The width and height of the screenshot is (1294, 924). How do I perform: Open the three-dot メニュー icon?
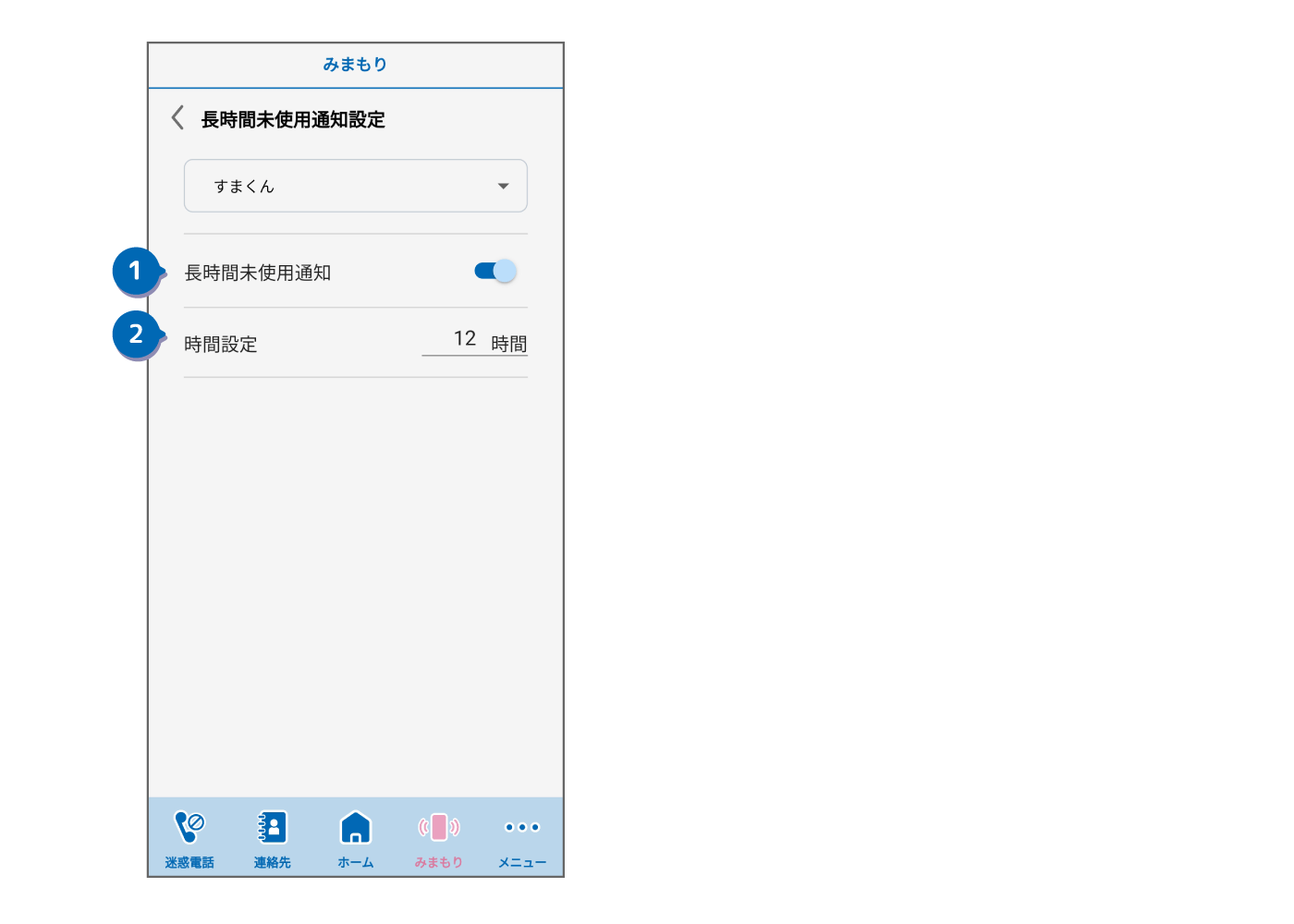[x=522, y=827]
